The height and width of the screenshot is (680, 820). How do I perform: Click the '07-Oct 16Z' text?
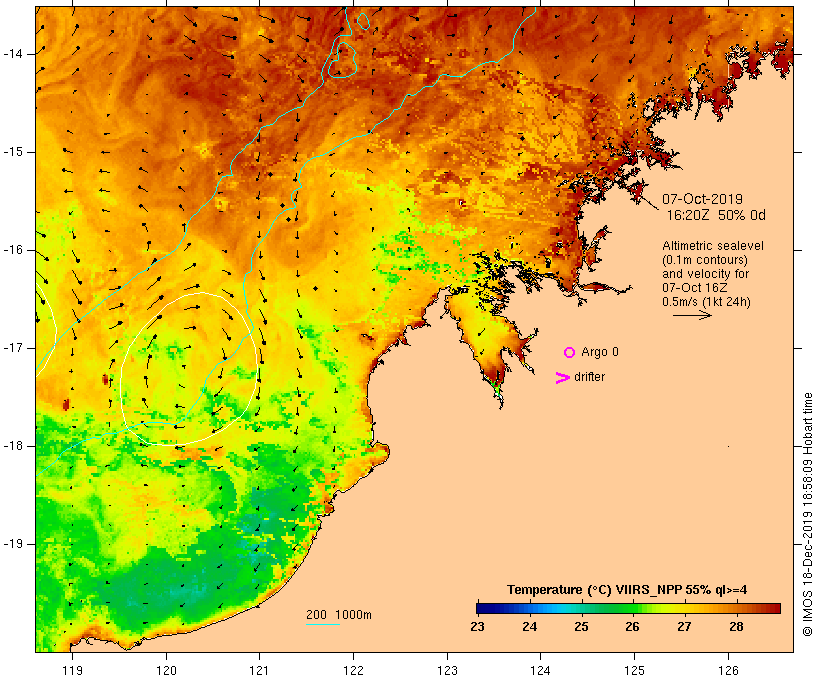[x=694, y=288]
